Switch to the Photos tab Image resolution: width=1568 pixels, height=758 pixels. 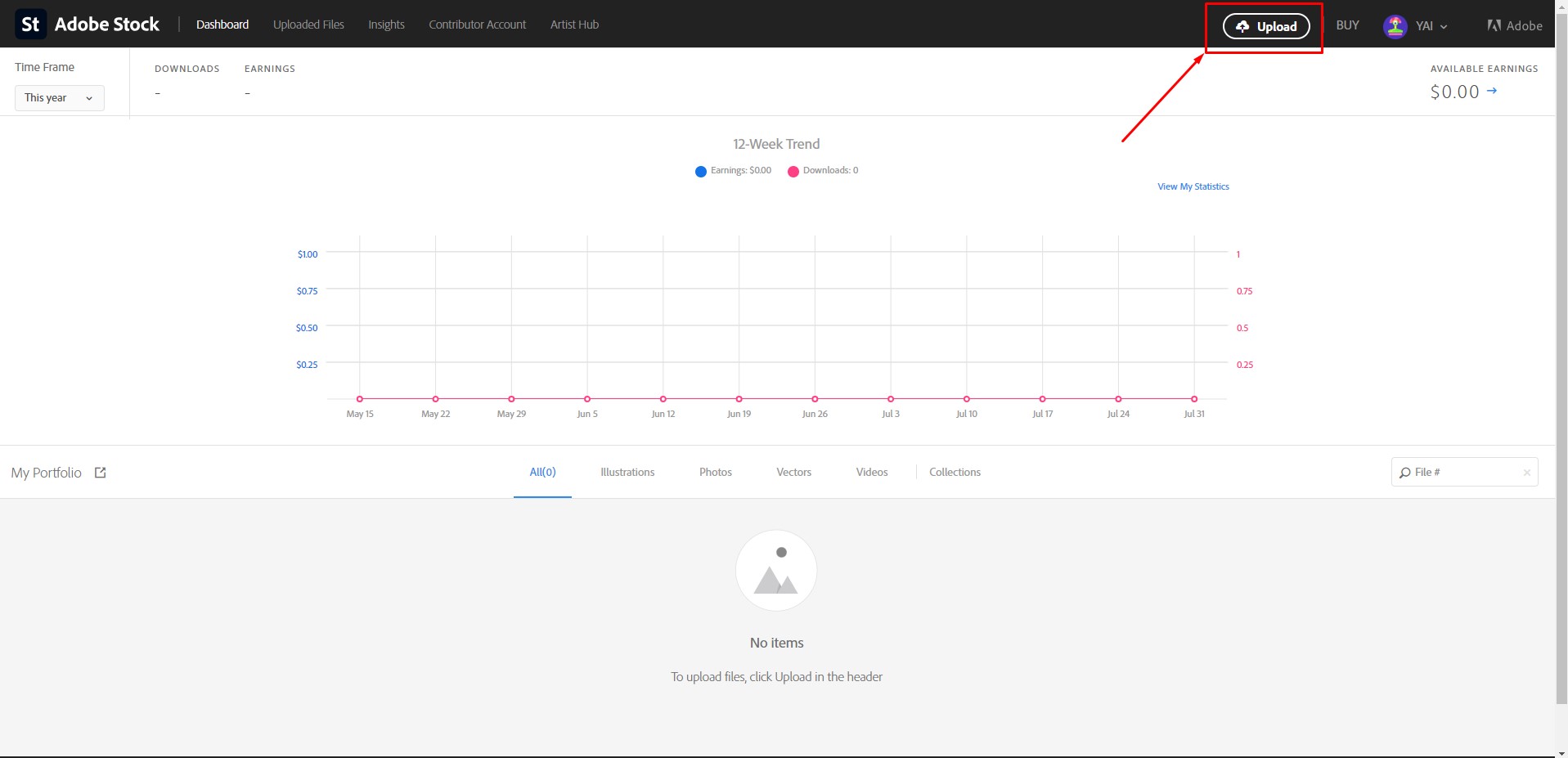click(x=714, y=472)
